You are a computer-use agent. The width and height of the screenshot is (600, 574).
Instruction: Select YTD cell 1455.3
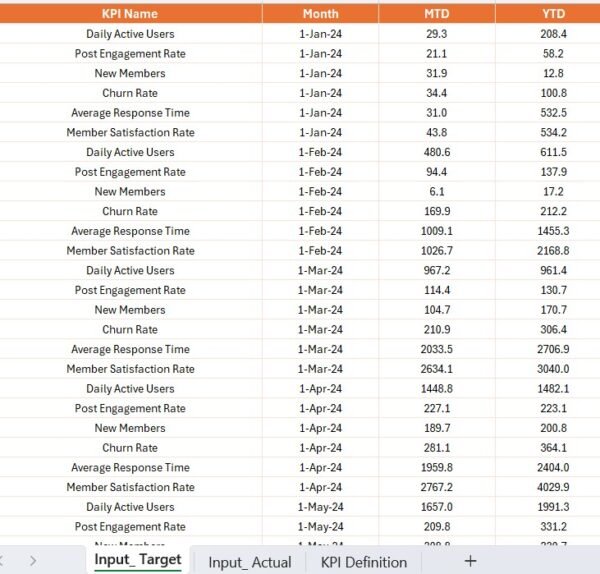click(548, 231)
